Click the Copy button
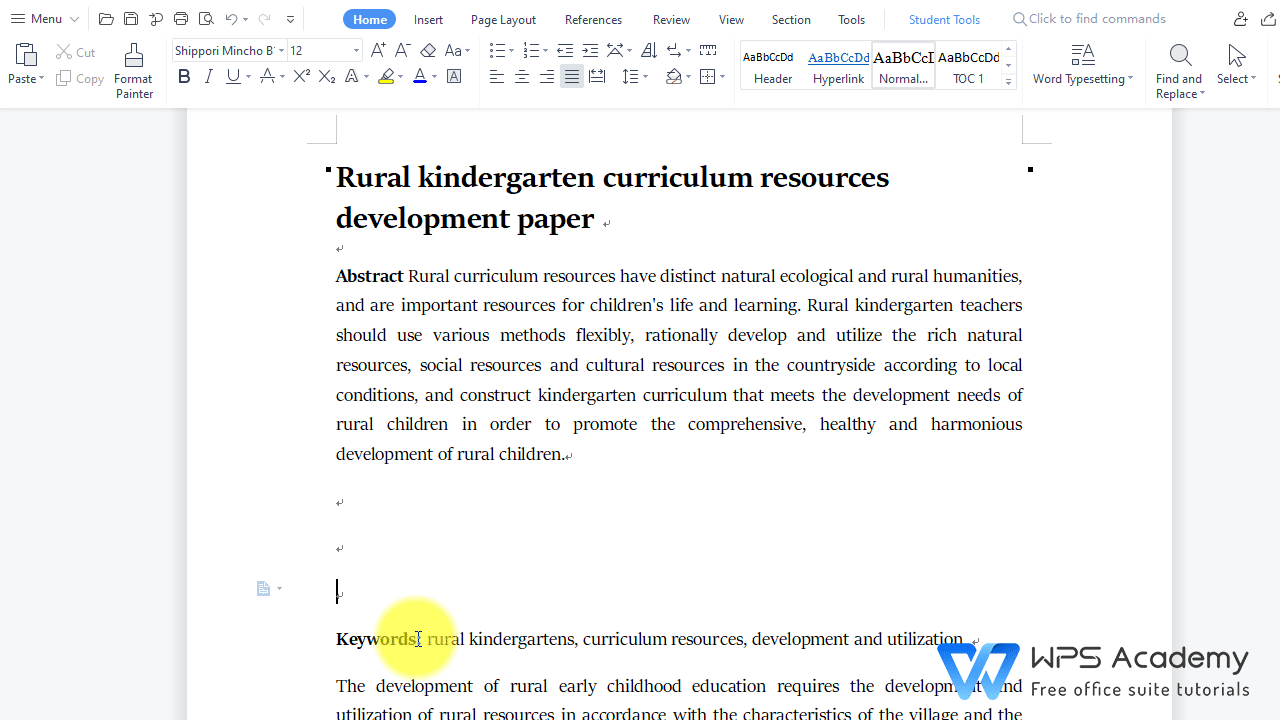Viewport: 1280px width, 720px height. tap(80, 78)
